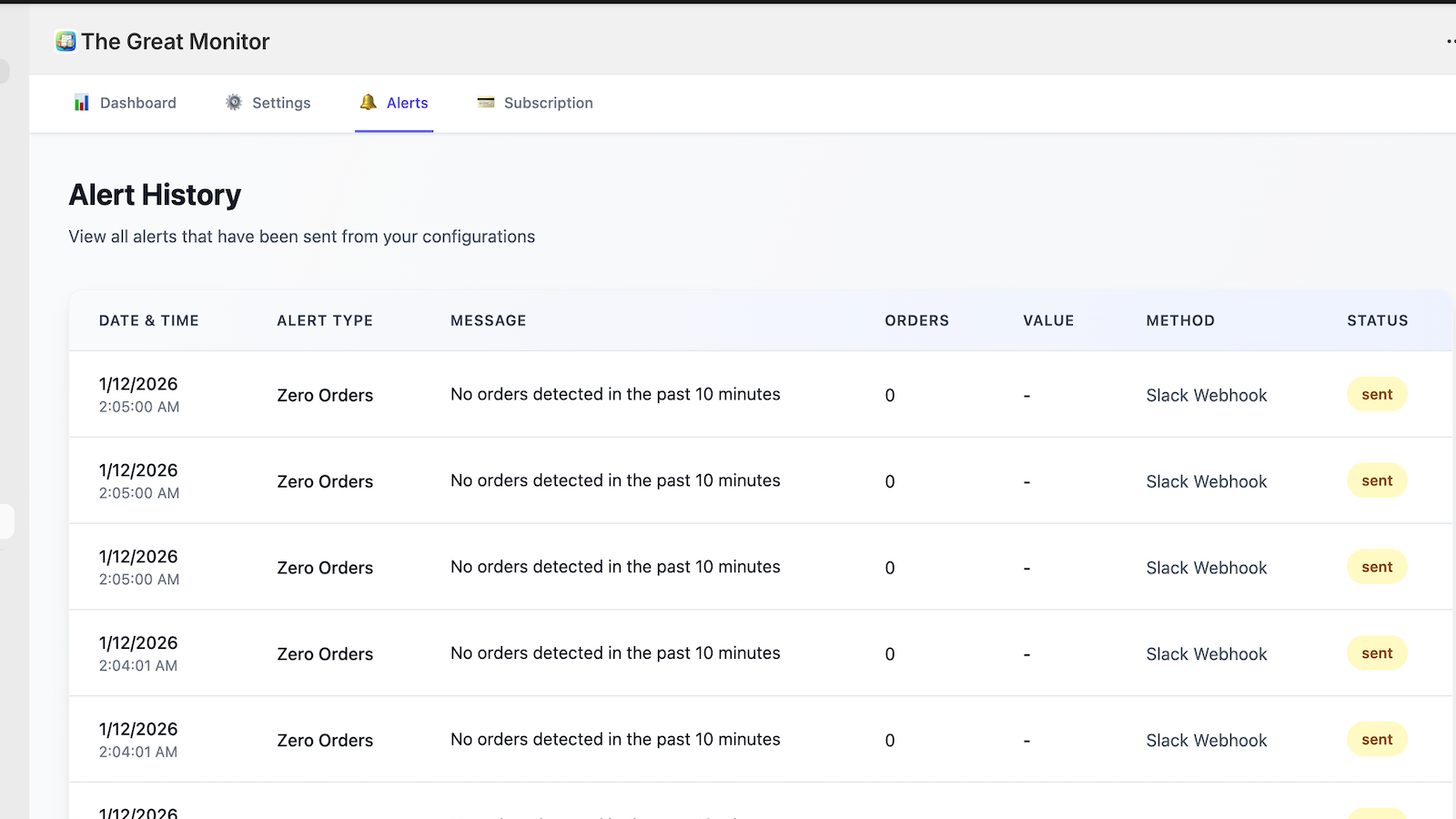Click the credit card icon beside Subscription
Screen dimensions: 1456x819
[485, 102]
